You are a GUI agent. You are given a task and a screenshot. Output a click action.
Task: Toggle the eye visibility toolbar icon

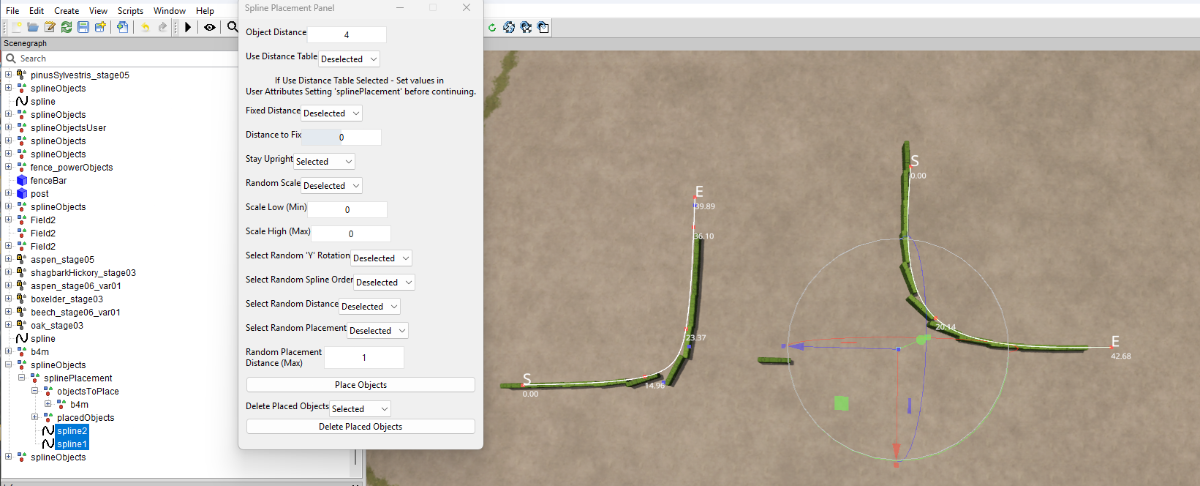pyautogui.click(x=210, y=27)
